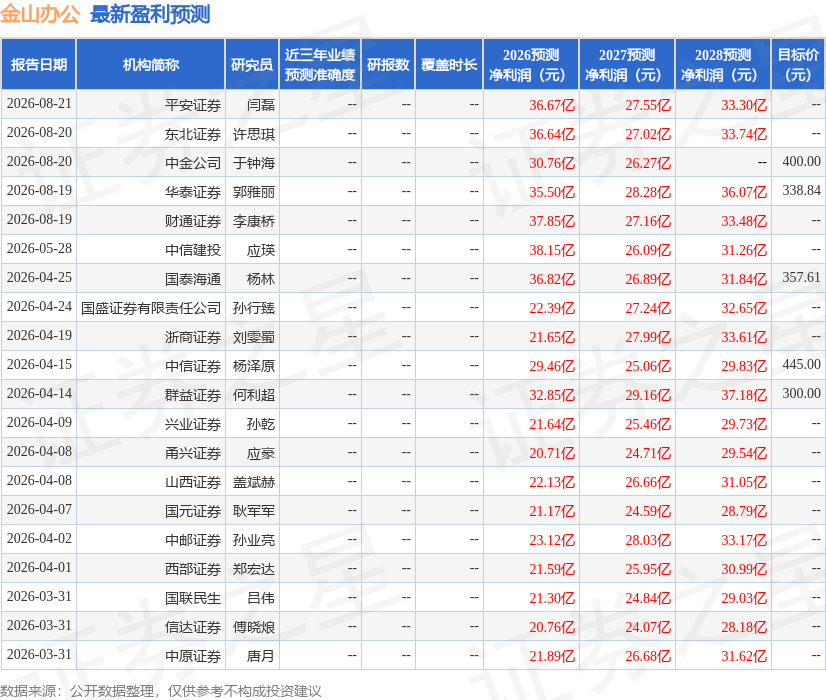This screenshot has height=700, width=826.
Task: Select the 2026-04-15 report date cell
Action: click(x=39, y=364)
